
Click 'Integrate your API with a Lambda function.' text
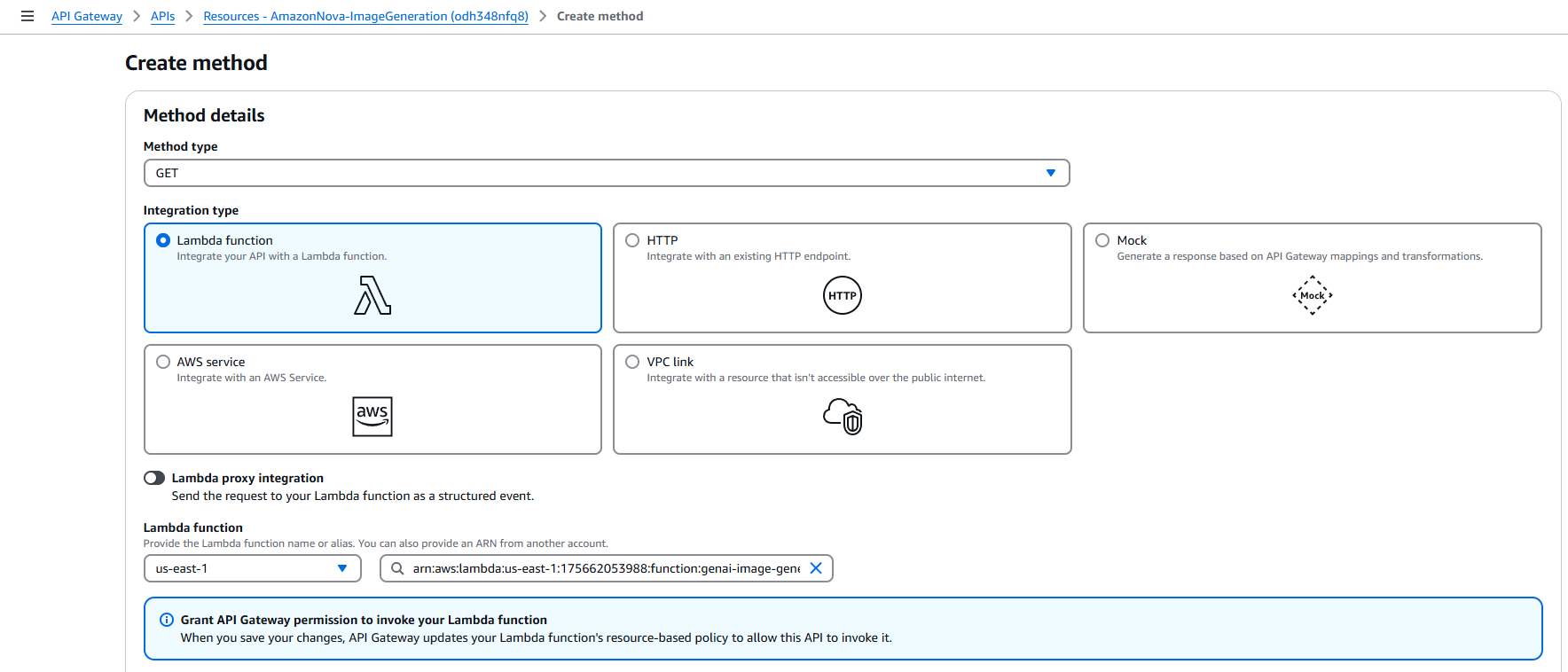coord(282,256)
